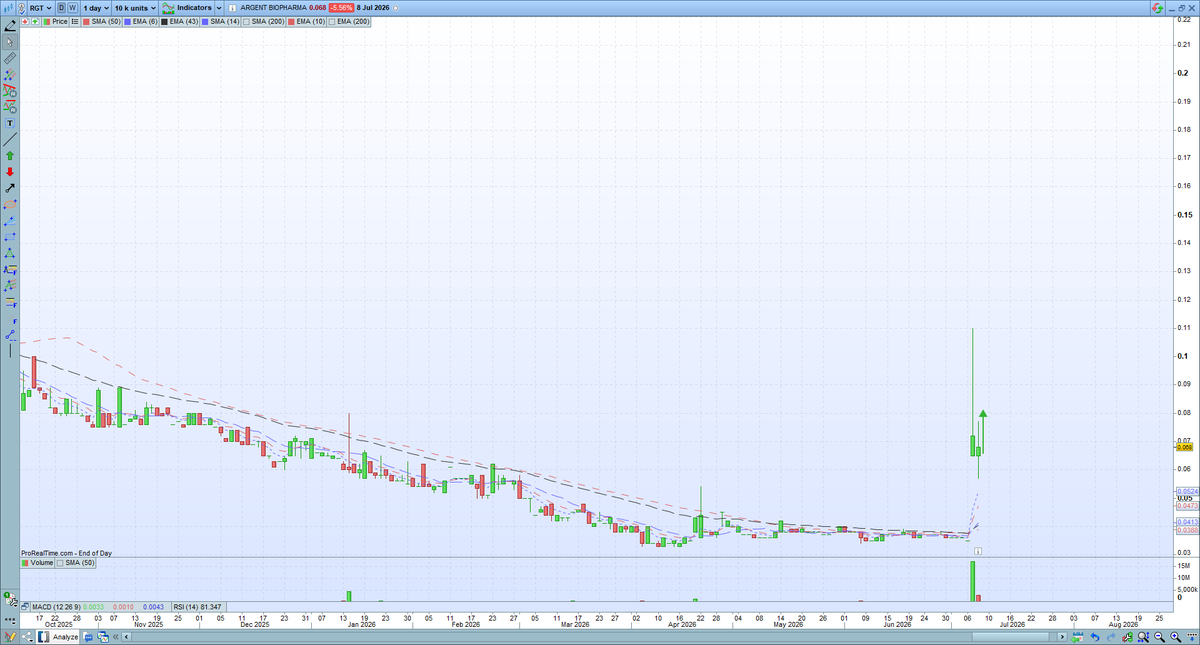Open the price settings list icon
This screenshot has width=1200, height=645.
point(75,21)
